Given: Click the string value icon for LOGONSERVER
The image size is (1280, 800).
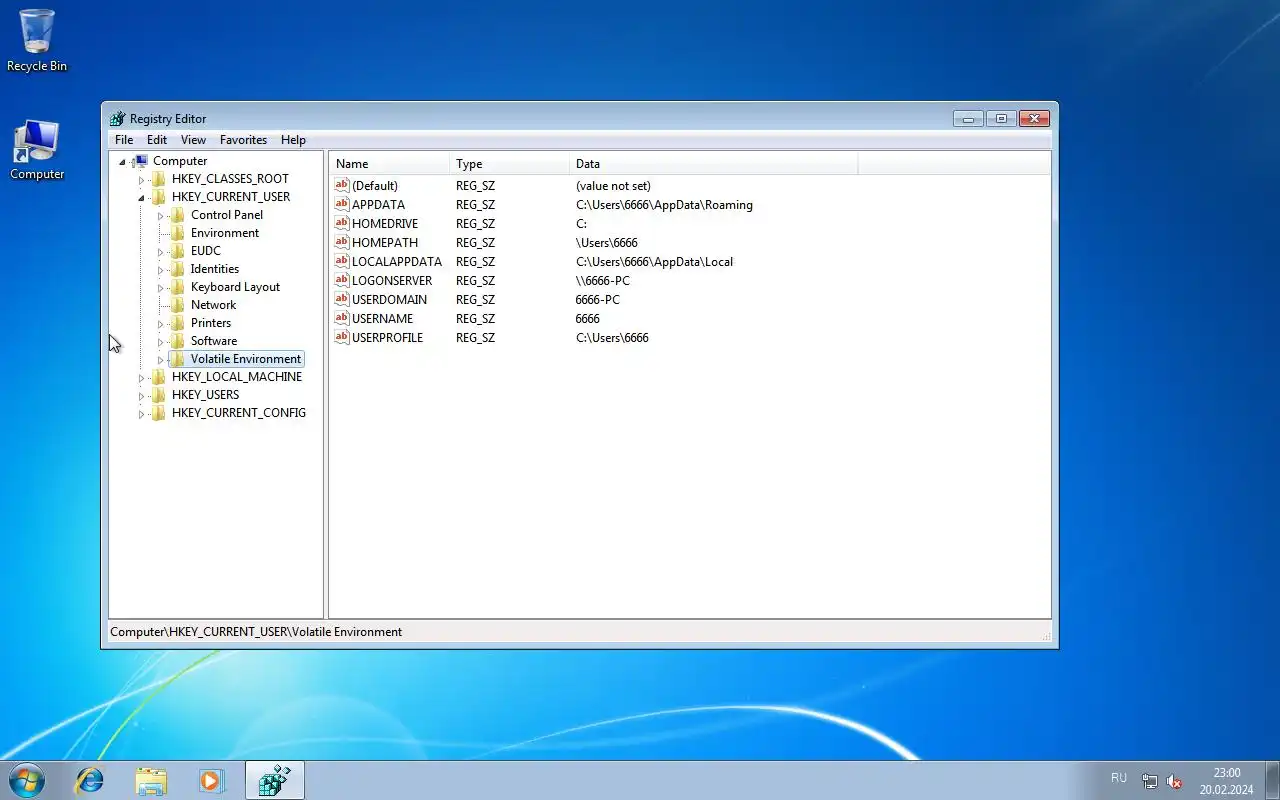Looking at the screenshot, I should [341, 281].
